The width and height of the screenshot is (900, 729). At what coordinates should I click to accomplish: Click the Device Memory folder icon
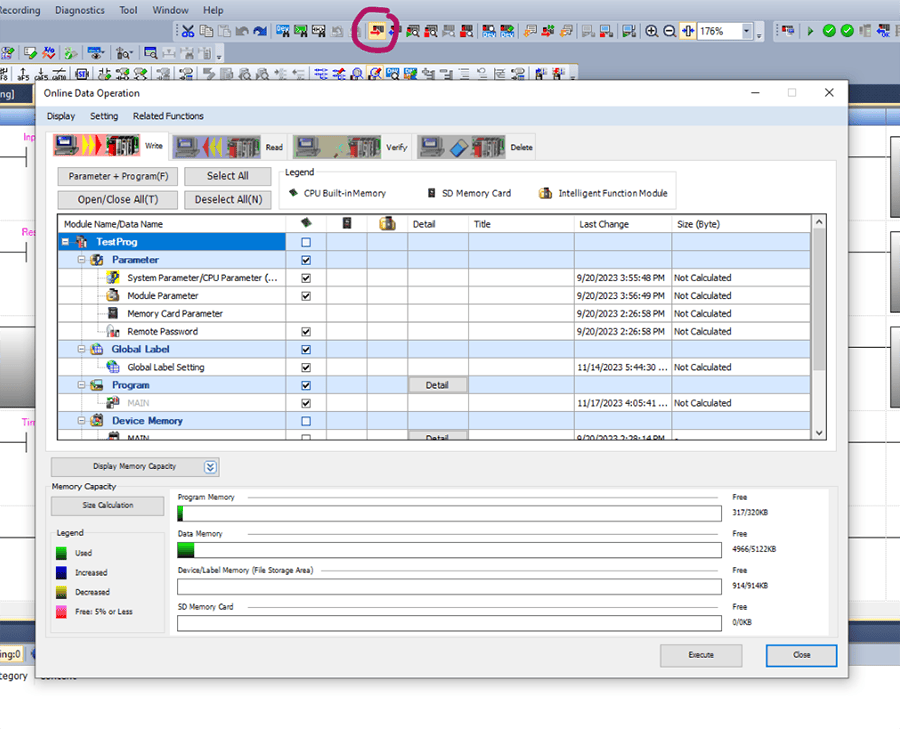pos(97,421)
